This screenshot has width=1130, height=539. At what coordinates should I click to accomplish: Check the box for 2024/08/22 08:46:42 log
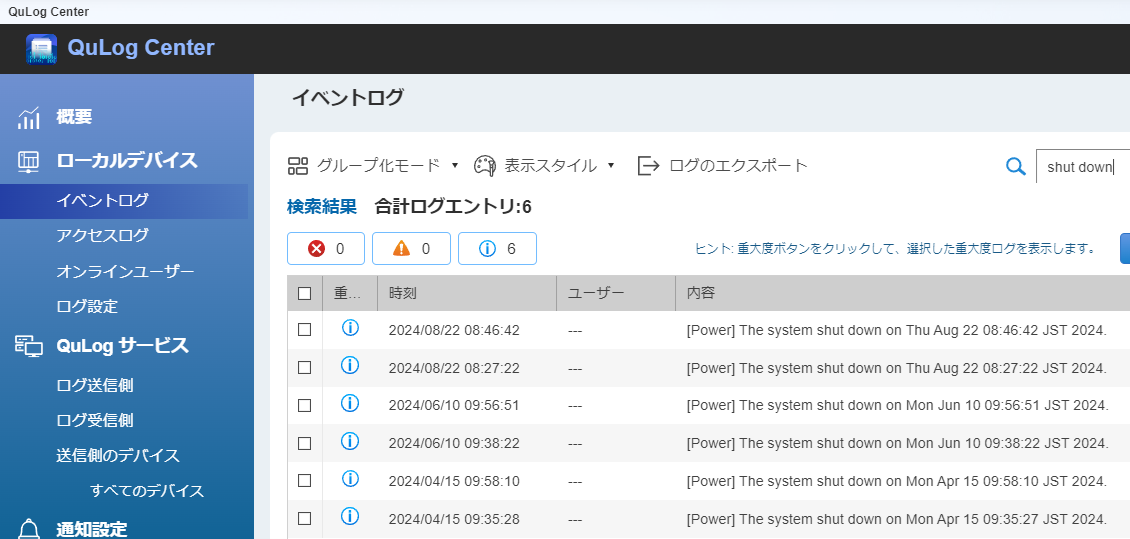coord(304,329)
